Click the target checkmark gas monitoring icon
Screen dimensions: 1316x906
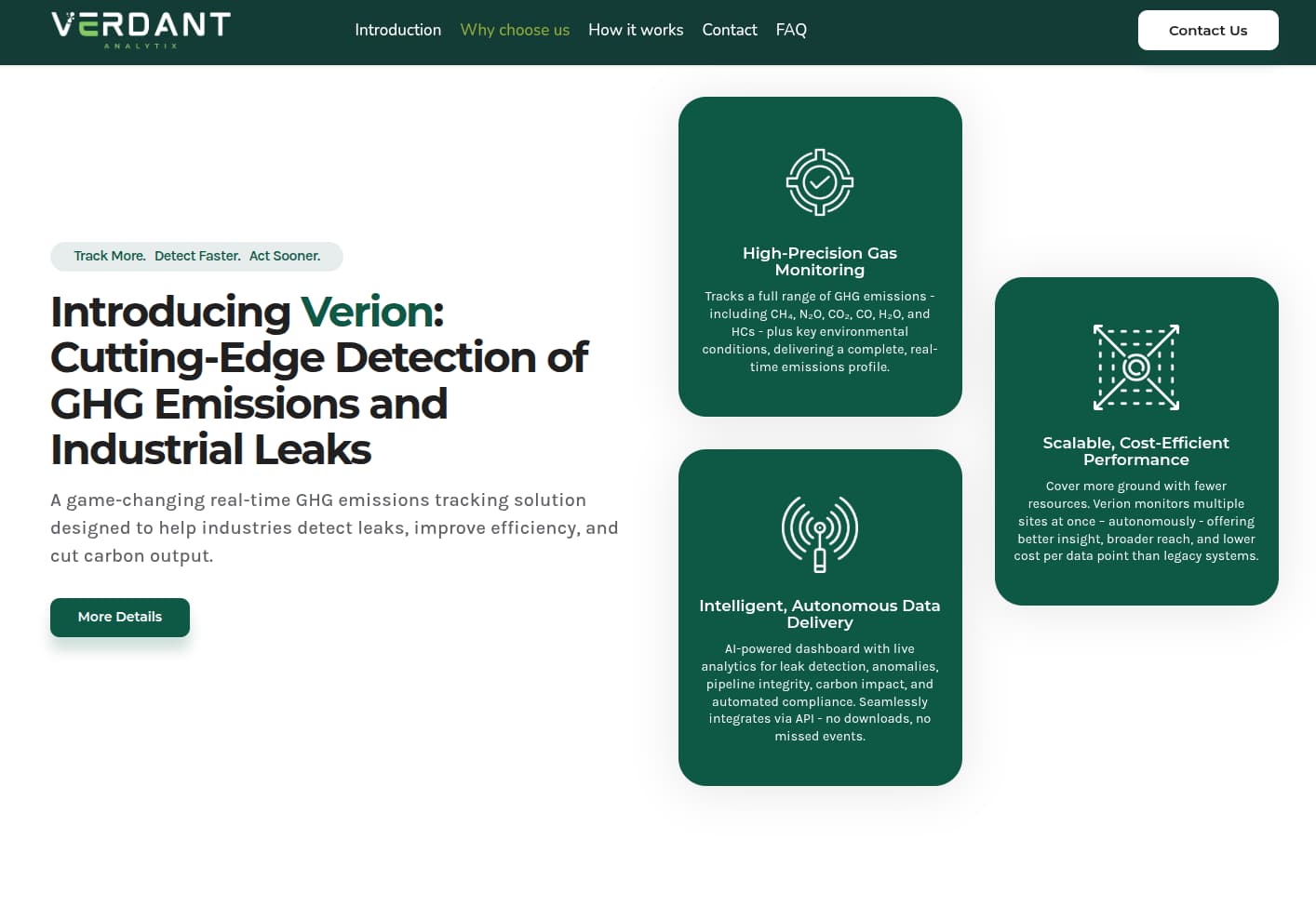pyautogui.click(x=820, y=182)
